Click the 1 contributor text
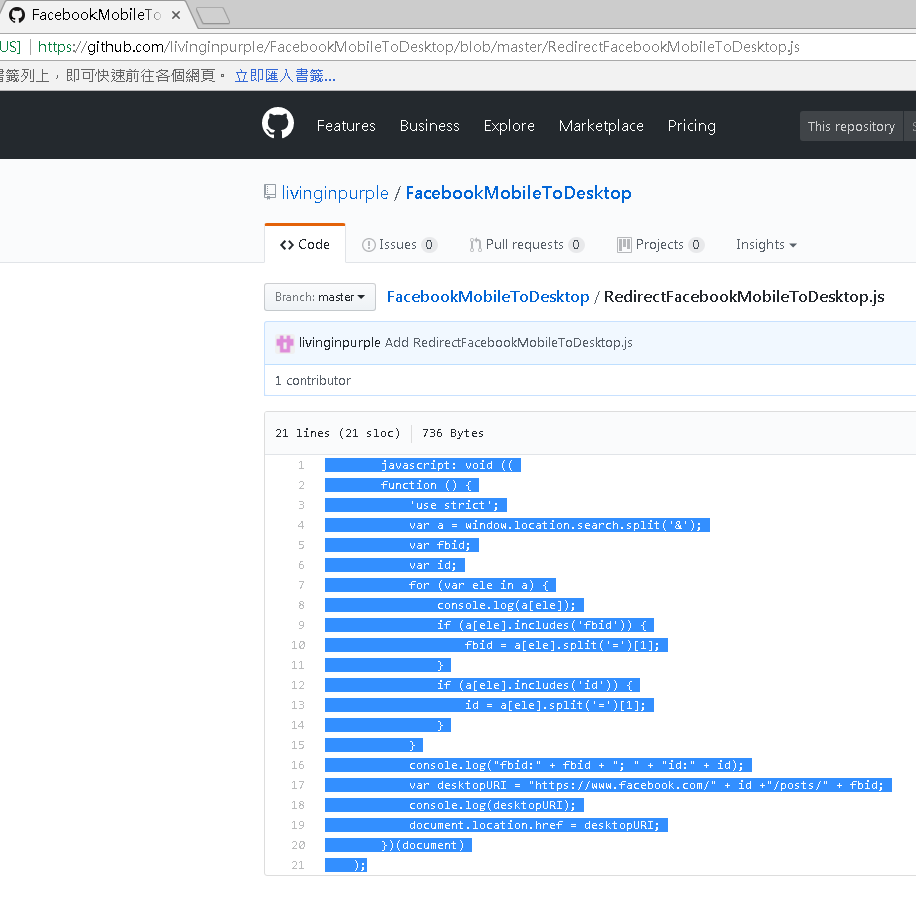The height and width of the screenshot is (901, 916). point(313,380)
